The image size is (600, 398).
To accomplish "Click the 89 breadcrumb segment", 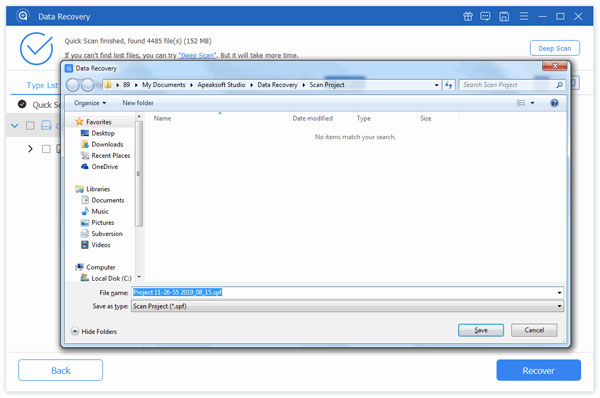I will click(126, 85).
